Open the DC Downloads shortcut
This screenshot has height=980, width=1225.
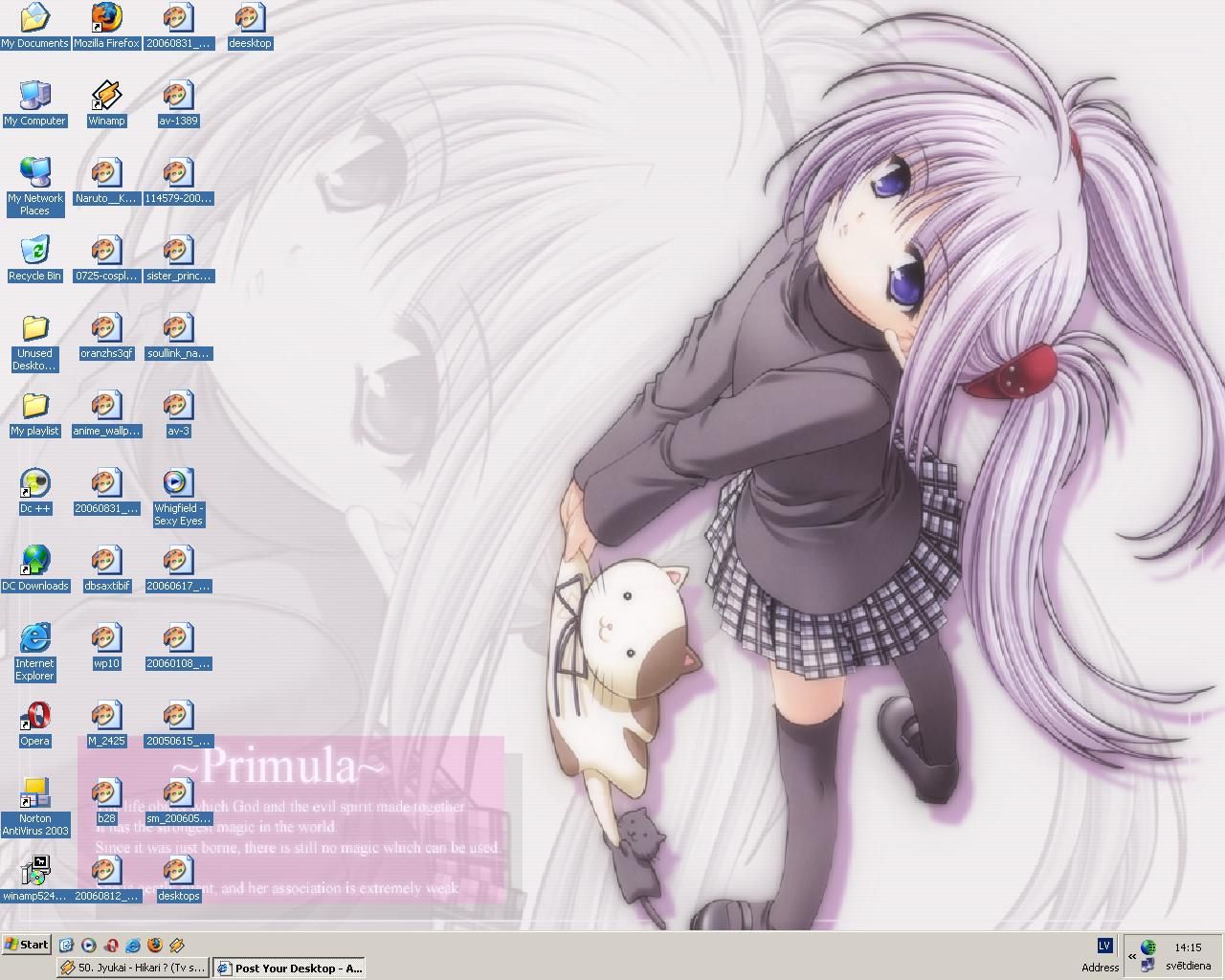pos(34,568)
